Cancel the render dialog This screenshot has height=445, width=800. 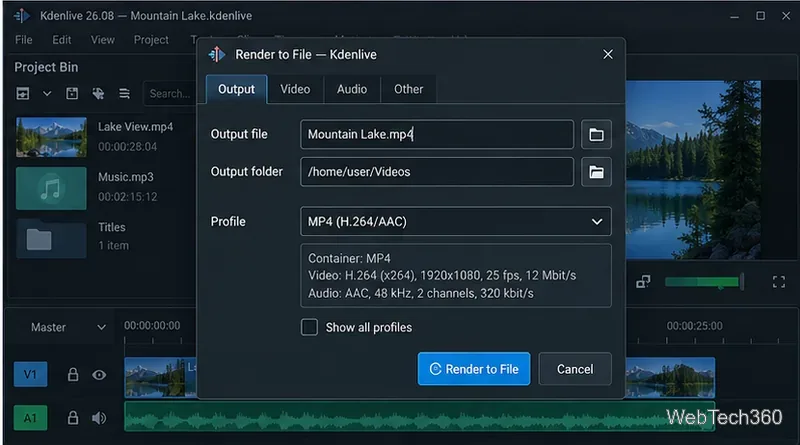tap(574, 368)
